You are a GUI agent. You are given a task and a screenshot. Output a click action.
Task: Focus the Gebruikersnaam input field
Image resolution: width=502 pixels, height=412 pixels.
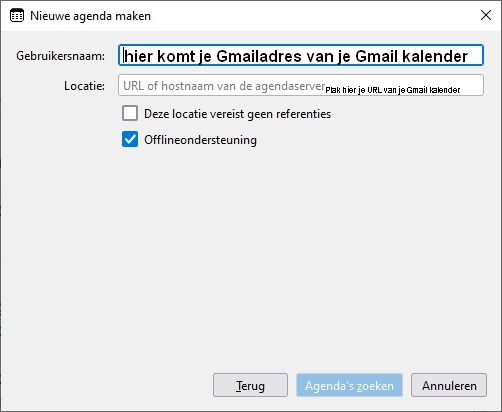point(301,55)
